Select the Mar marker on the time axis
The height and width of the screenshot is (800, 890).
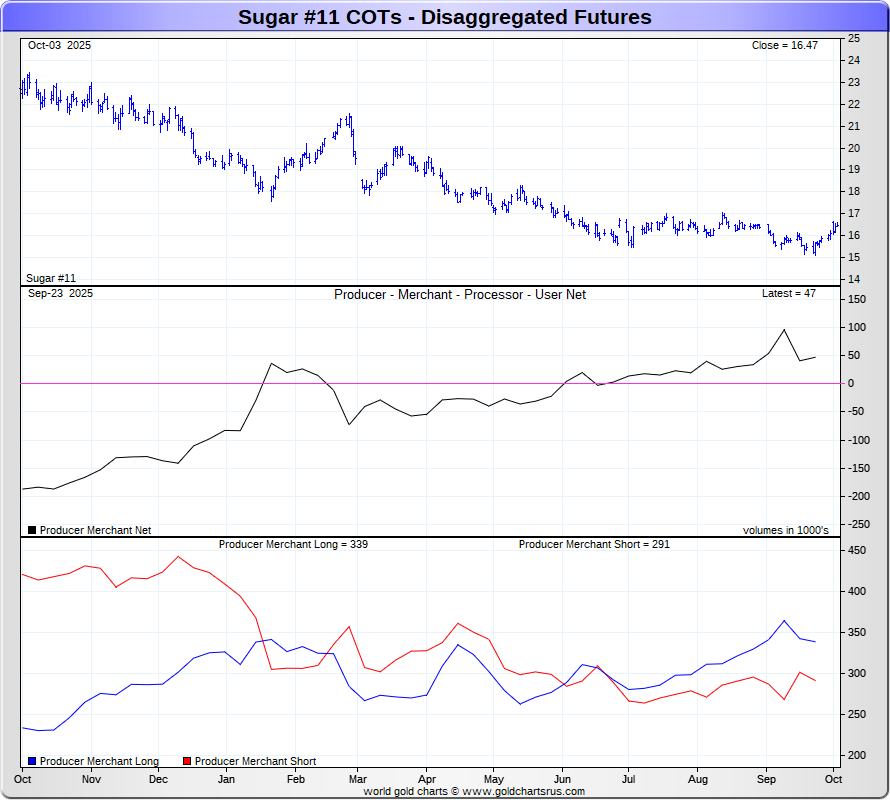359,778
